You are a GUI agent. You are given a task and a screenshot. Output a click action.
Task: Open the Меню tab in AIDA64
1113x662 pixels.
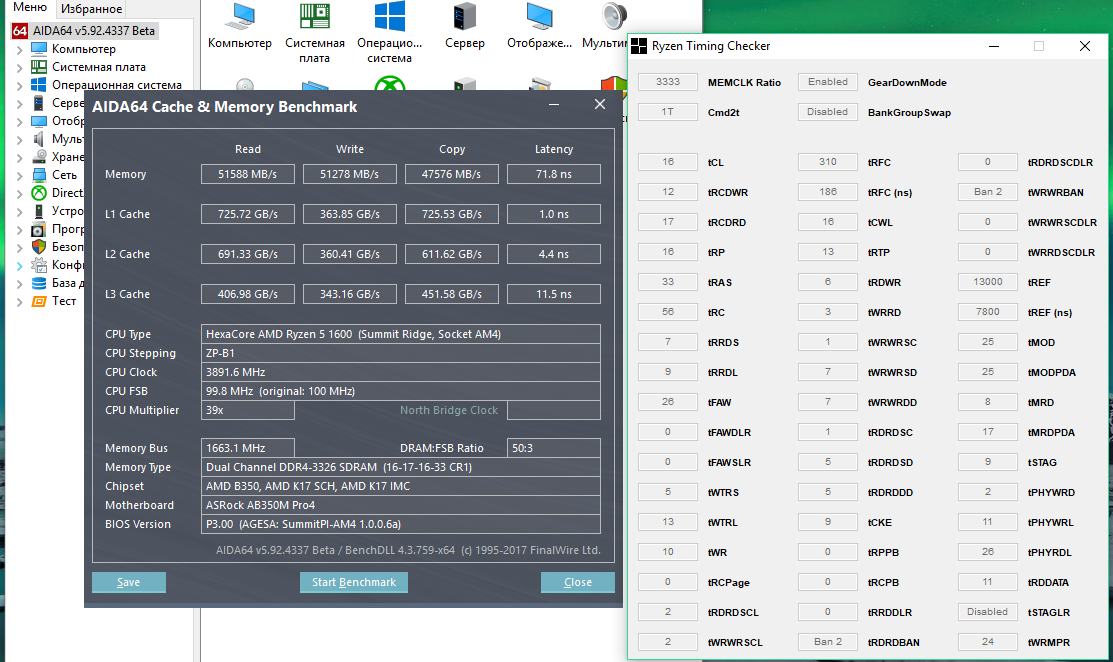[29, 8]
